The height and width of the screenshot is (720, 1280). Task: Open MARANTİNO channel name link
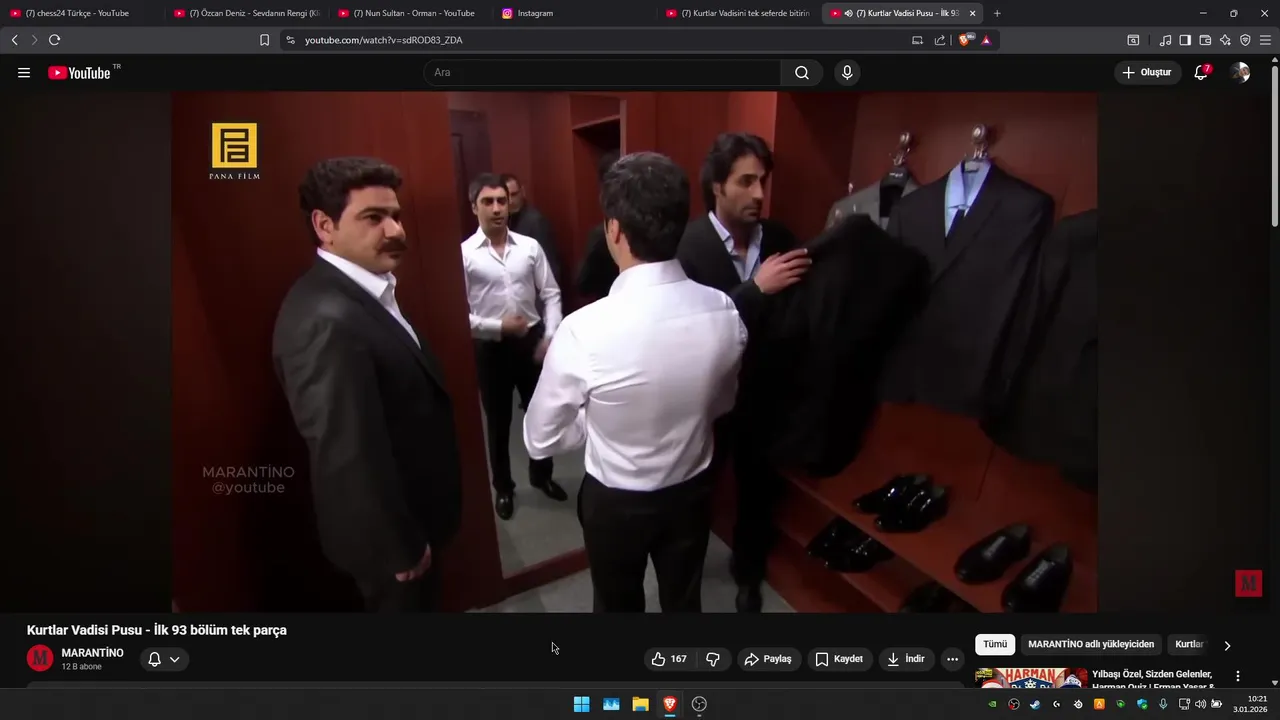point(93,653)
